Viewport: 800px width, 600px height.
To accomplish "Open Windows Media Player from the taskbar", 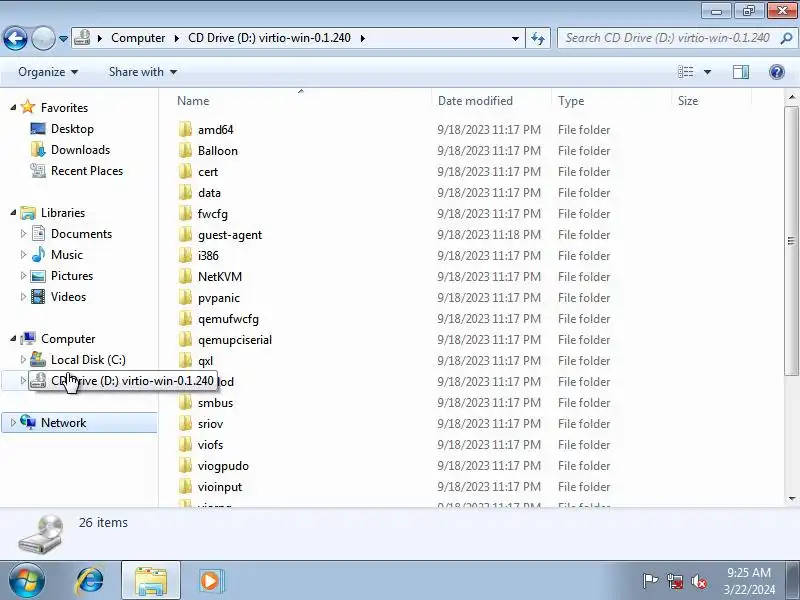I will coord(210,581).
